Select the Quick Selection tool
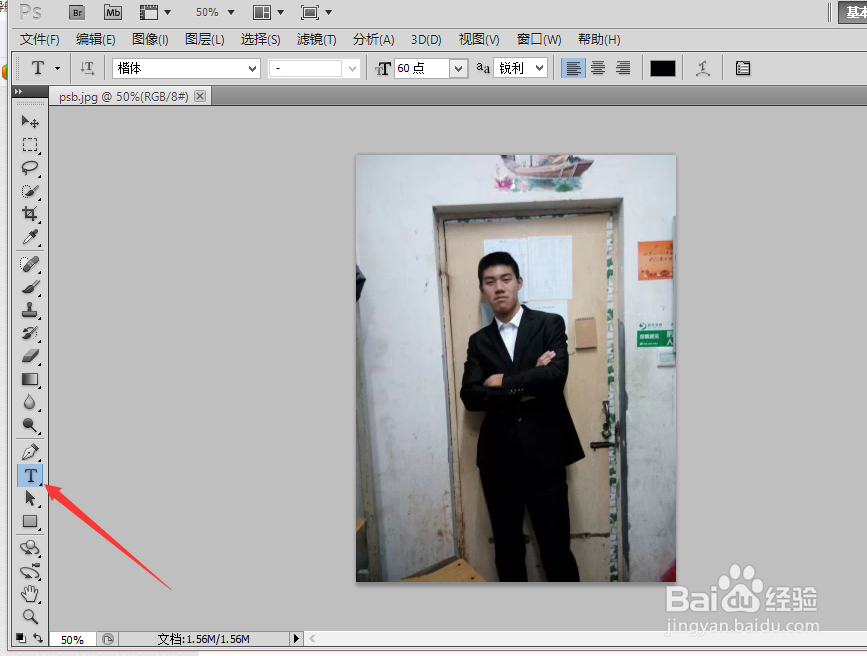867x656 pixels. (x=30, y=191)
